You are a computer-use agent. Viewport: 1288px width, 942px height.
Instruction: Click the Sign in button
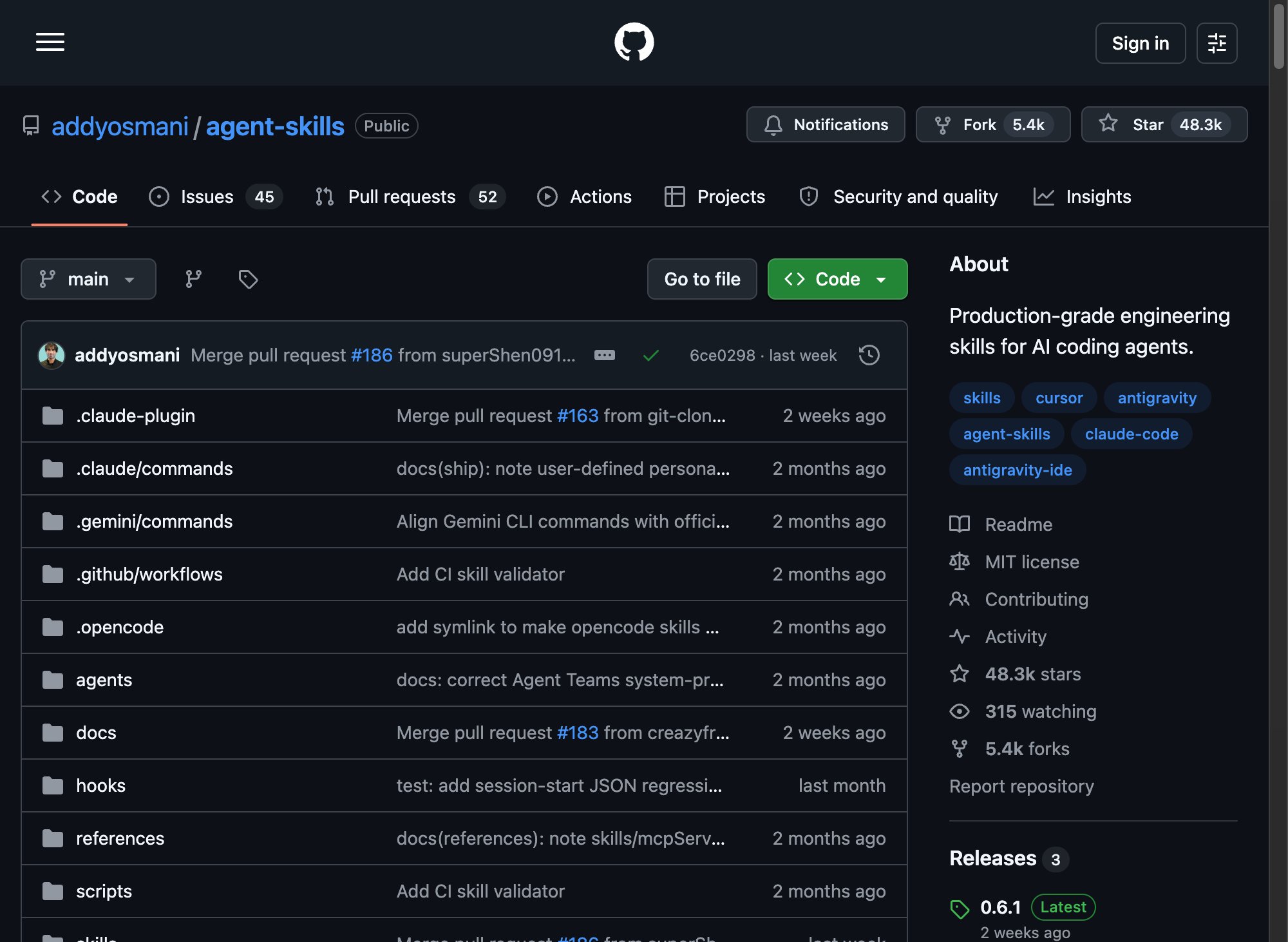(x=1140, y=43)
